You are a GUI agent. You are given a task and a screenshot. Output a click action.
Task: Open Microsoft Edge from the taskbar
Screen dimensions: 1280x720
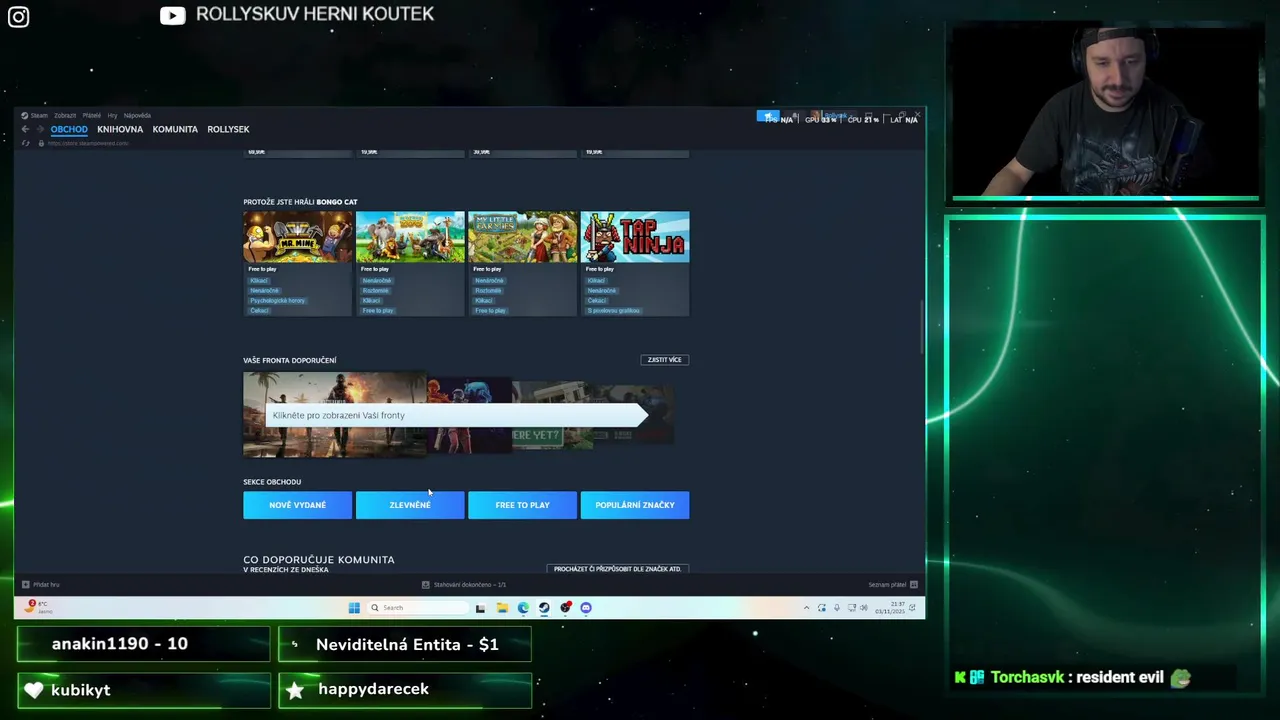point(523,607)
